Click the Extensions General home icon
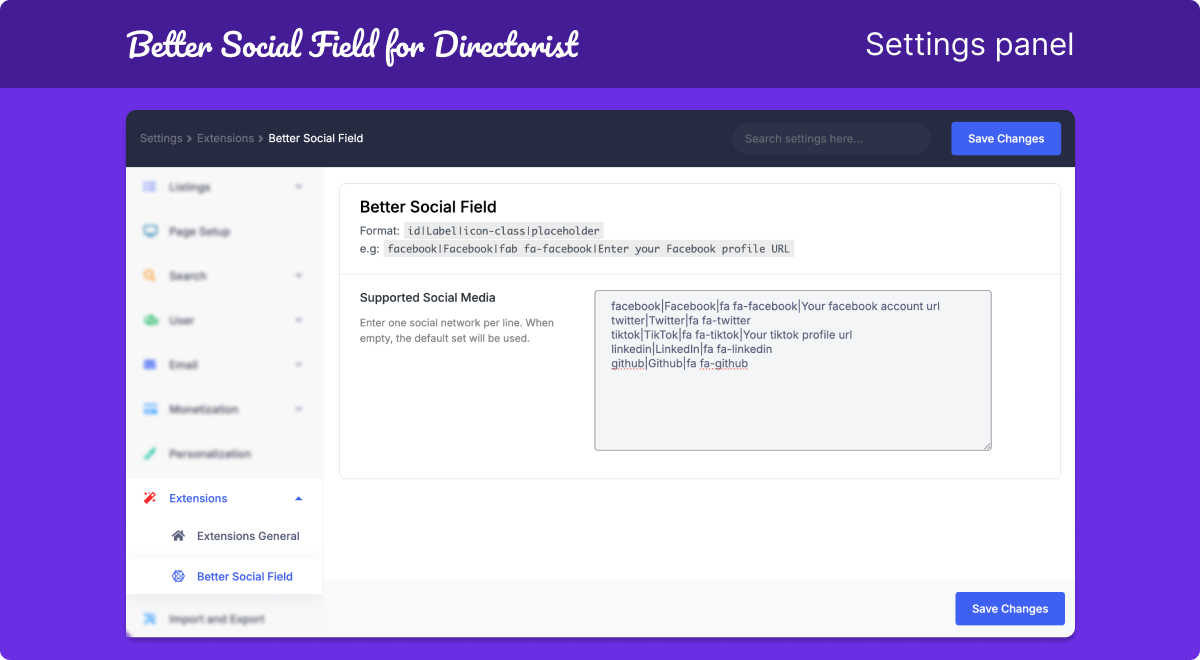This screenshot has height=660, width=1200. [x=178, y=536]
